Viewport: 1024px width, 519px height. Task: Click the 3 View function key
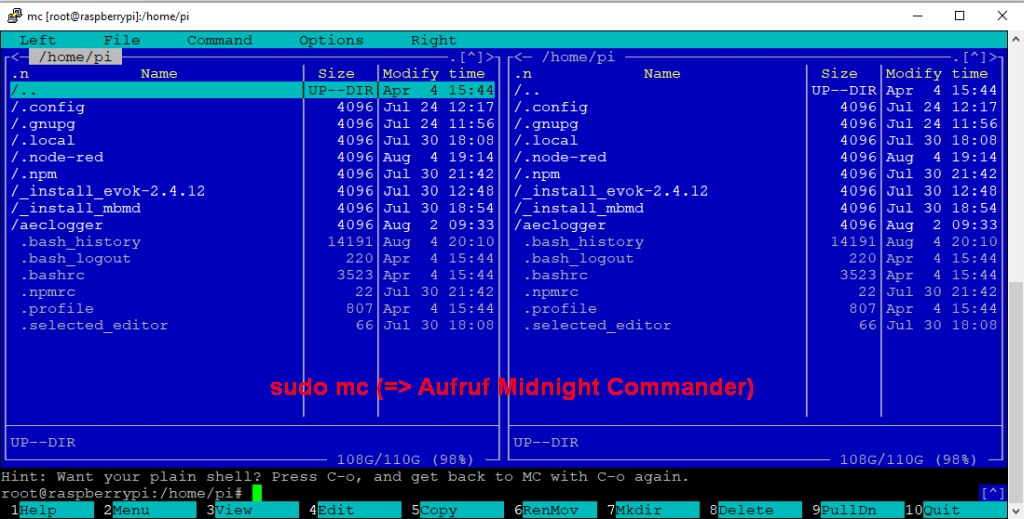coord(252,510)
